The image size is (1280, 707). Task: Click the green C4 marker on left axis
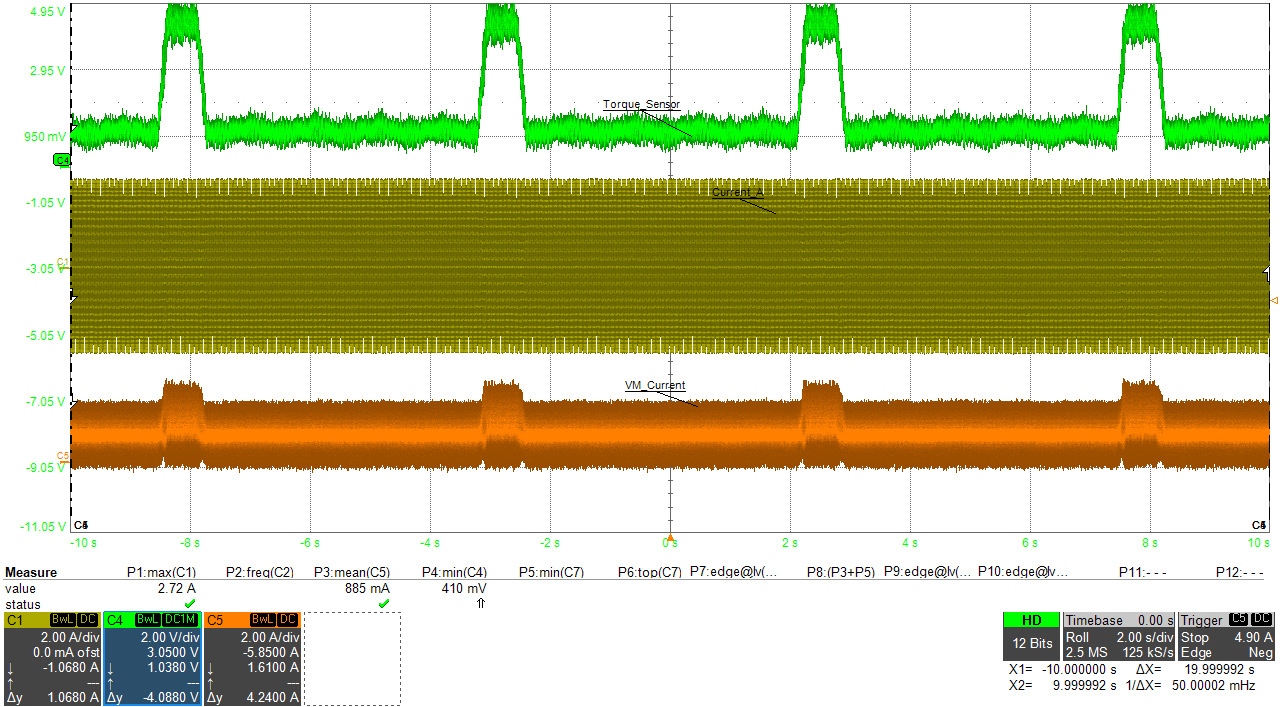pyautogui.click(x=61, y=160)
